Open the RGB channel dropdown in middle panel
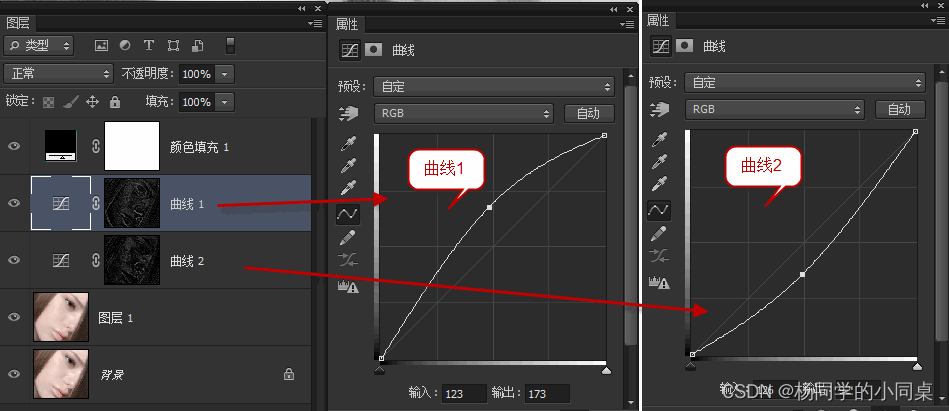949x411 pixels. tap(464, 113)
